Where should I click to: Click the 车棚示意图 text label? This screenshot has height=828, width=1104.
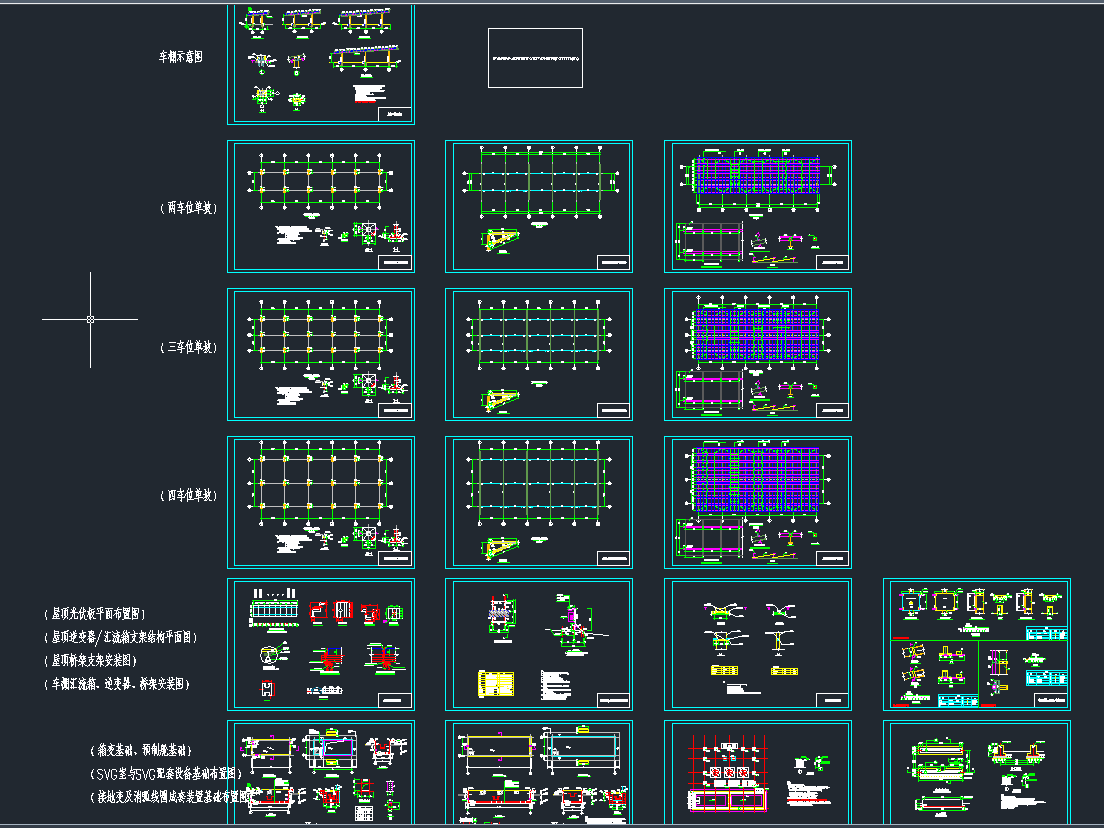coord(181,58)
